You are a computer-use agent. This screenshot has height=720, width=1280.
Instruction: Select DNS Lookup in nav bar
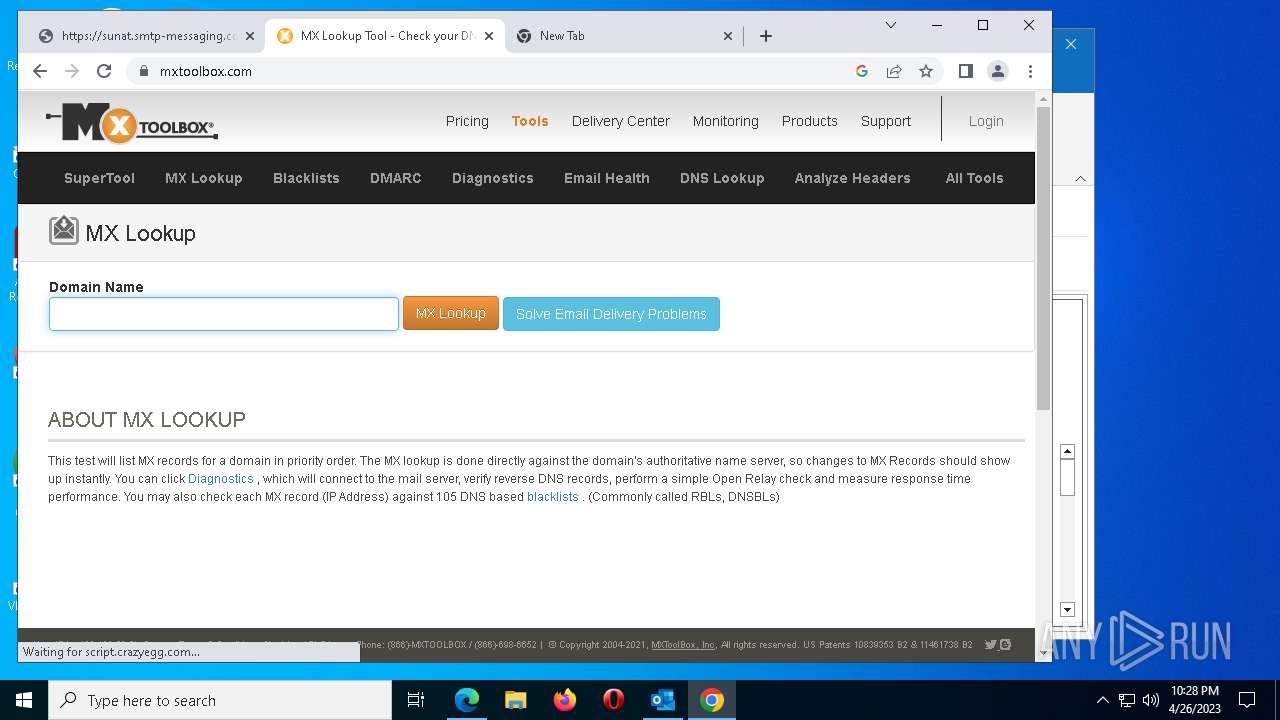(x=722, y=178)
